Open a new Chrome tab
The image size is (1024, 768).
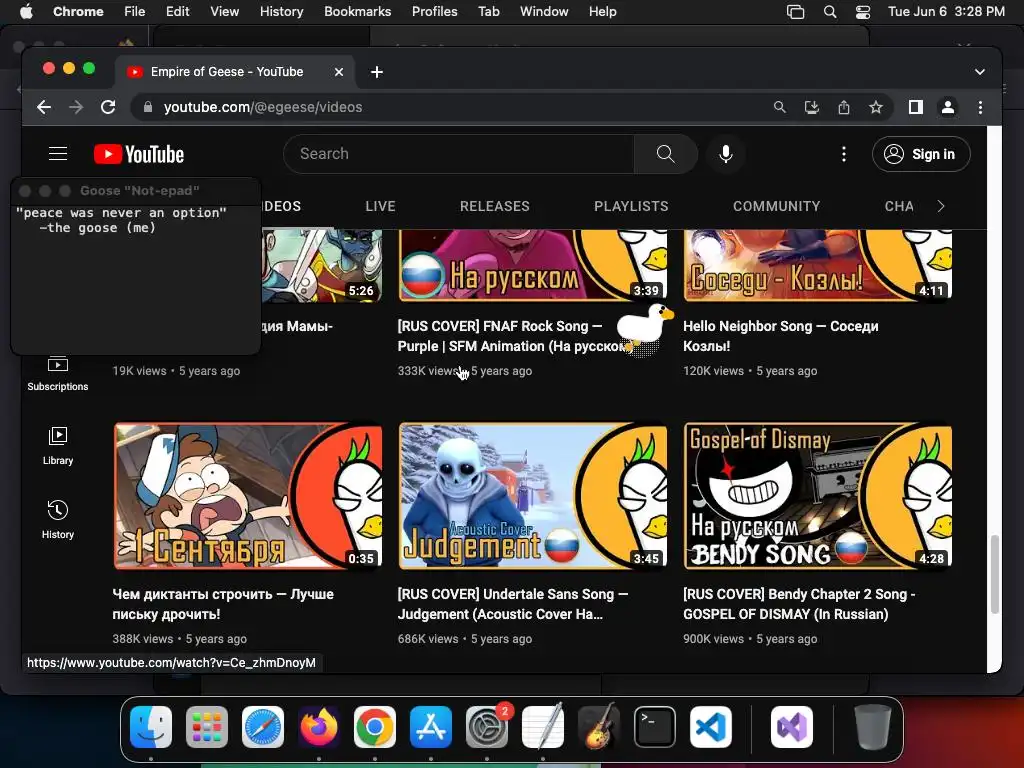[x=377, y=72]
